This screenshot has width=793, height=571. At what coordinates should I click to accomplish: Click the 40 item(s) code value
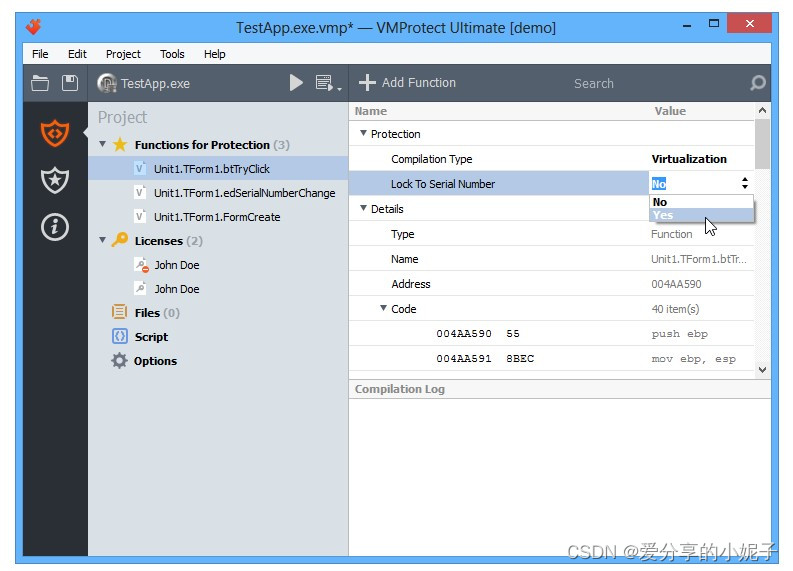(675, 309)
